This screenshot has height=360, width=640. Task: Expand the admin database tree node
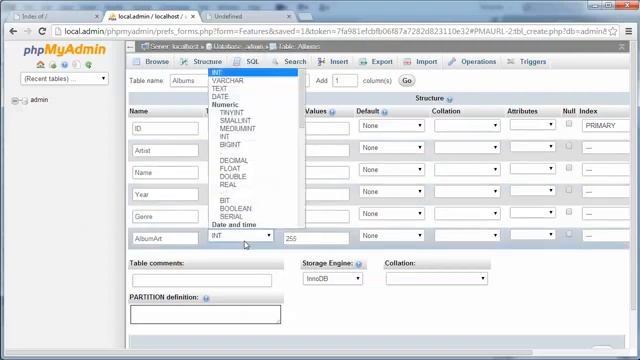click(x=15, y=100)
